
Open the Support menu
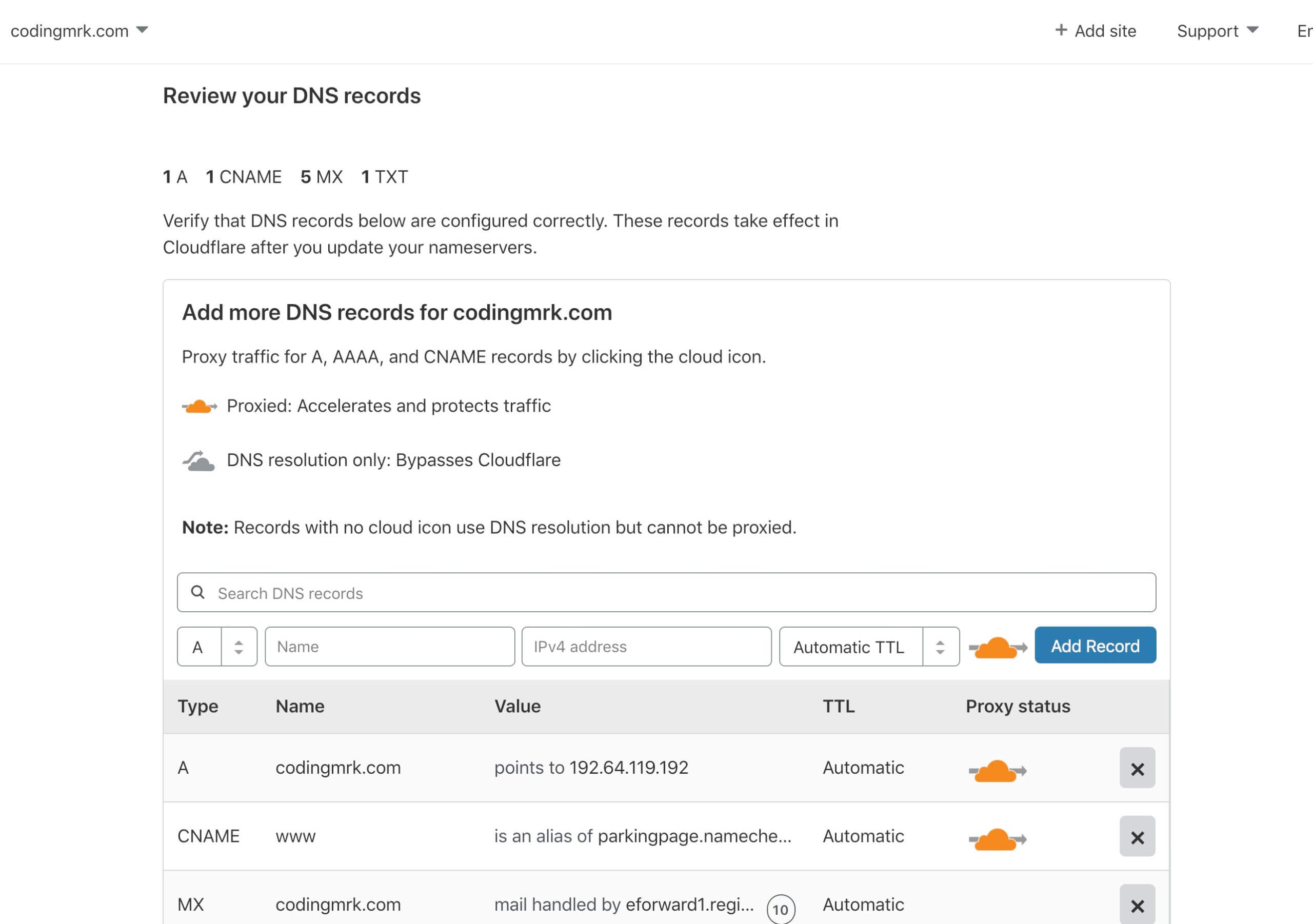(1218, 31)
